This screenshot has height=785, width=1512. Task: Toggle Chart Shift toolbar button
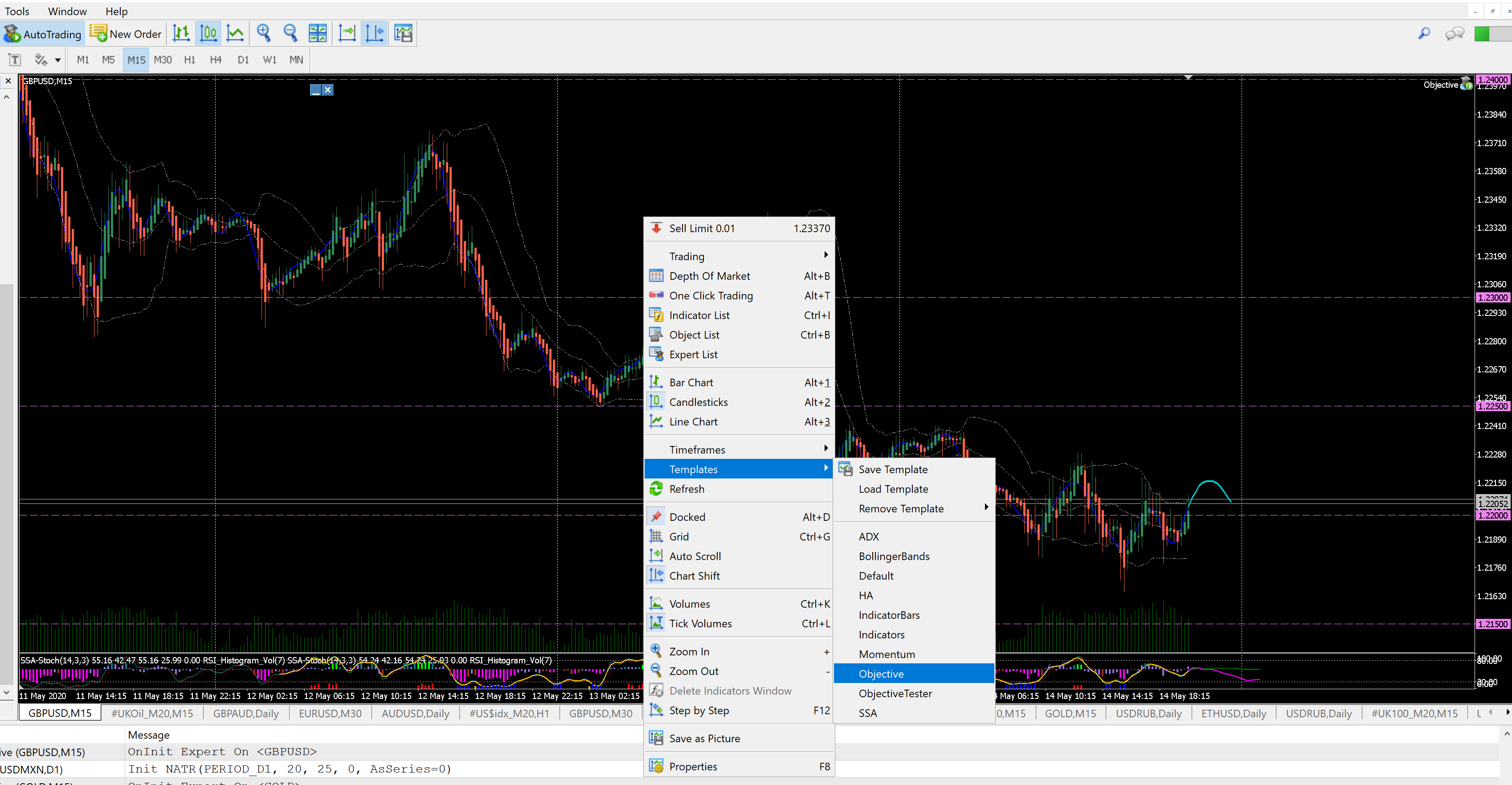click(x=374, y=33)
